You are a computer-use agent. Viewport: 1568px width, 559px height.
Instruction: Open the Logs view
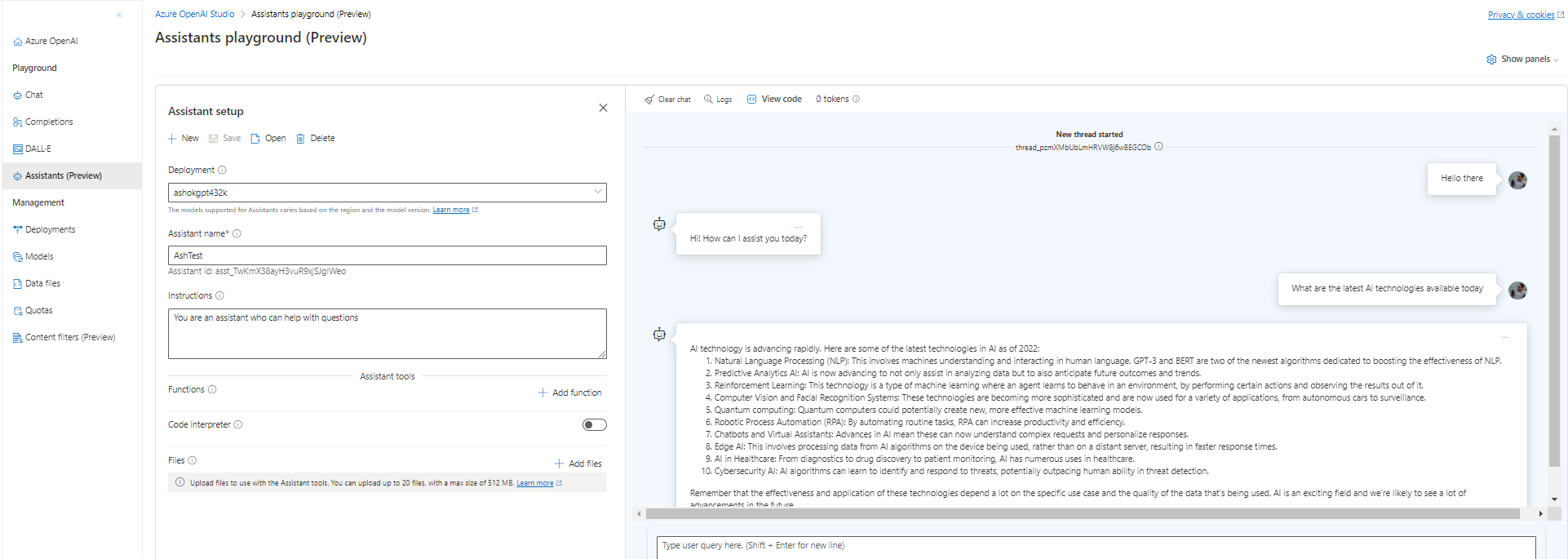pos(718,100)
